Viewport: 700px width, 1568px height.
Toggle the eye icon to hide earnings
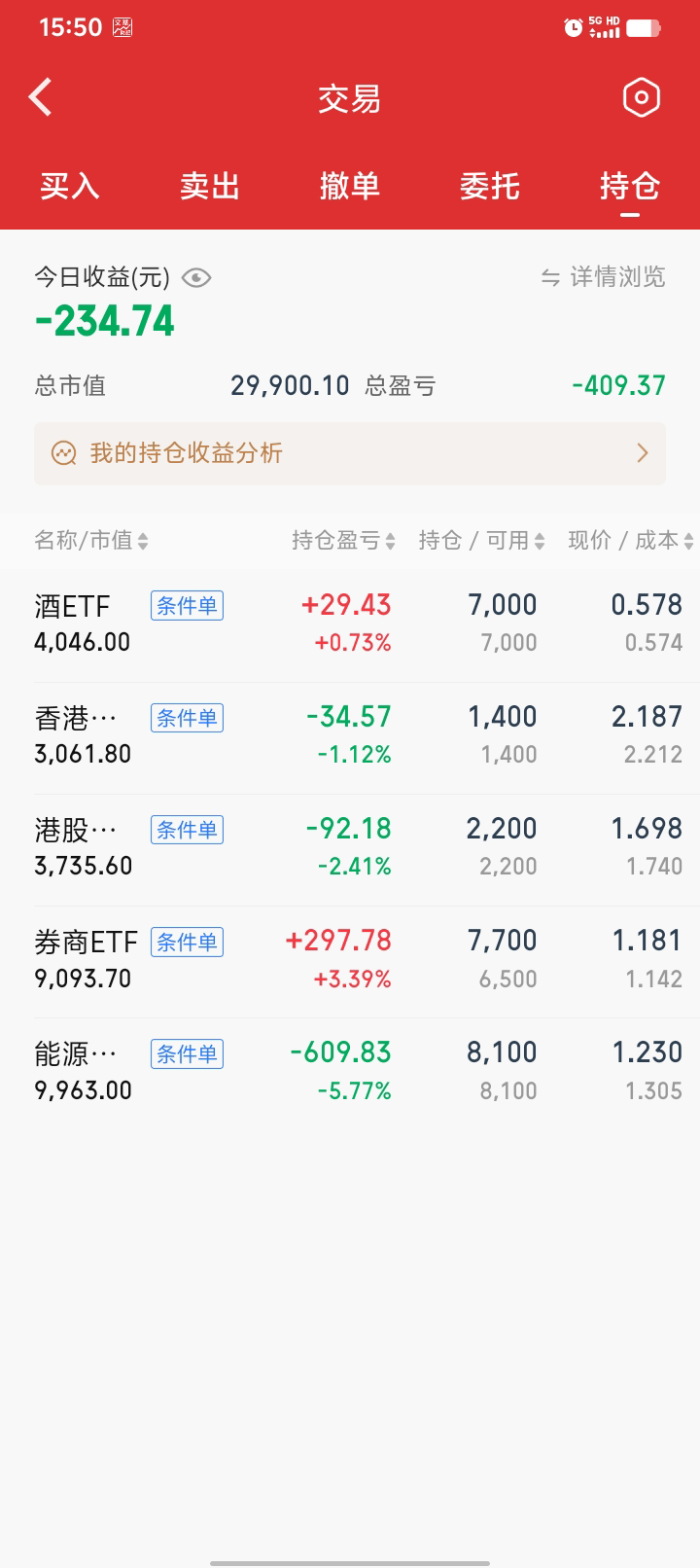(x=196, y=278)
